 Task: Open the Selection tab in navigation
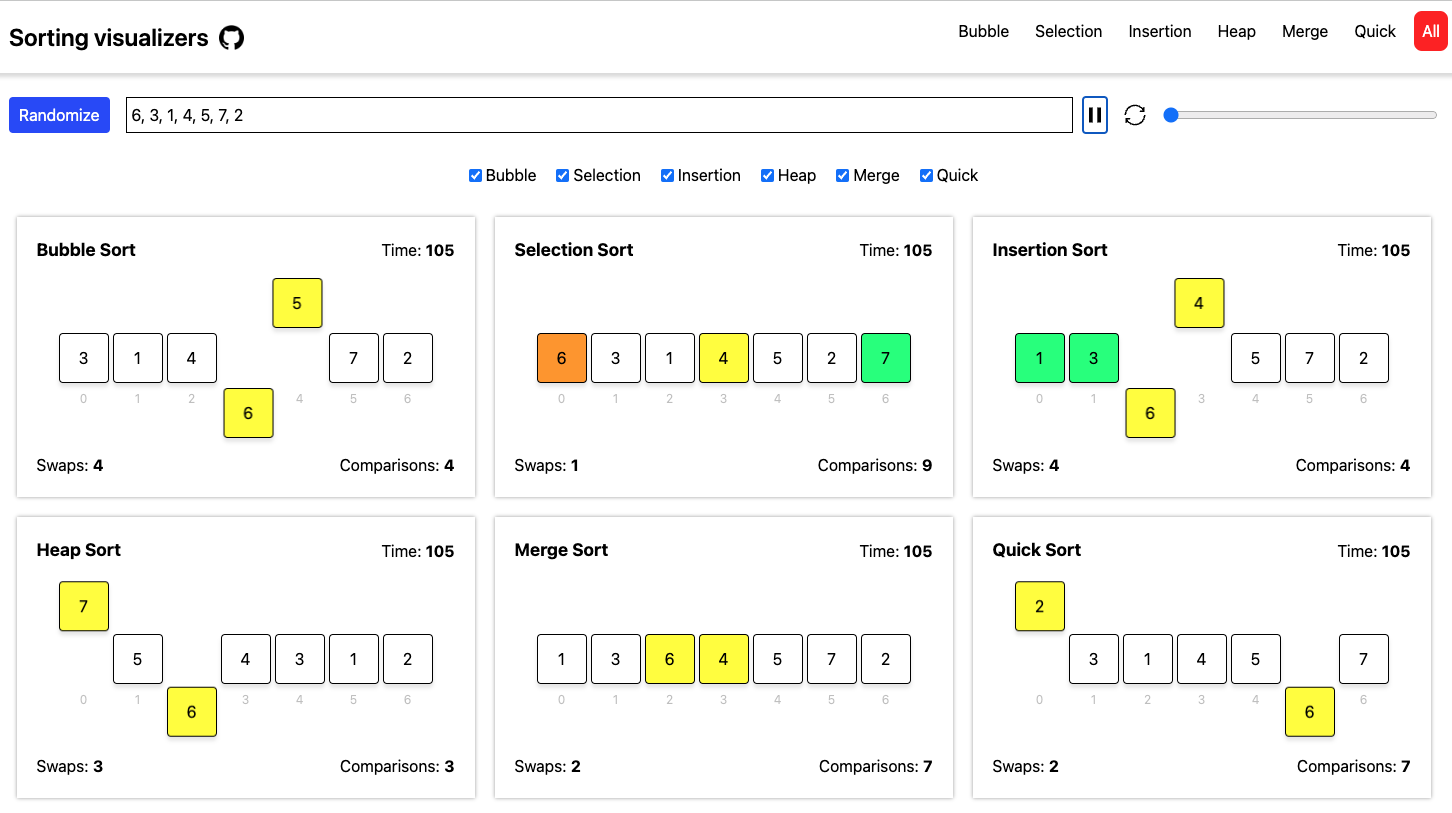pyautogui.click(x=1068, y=31)
